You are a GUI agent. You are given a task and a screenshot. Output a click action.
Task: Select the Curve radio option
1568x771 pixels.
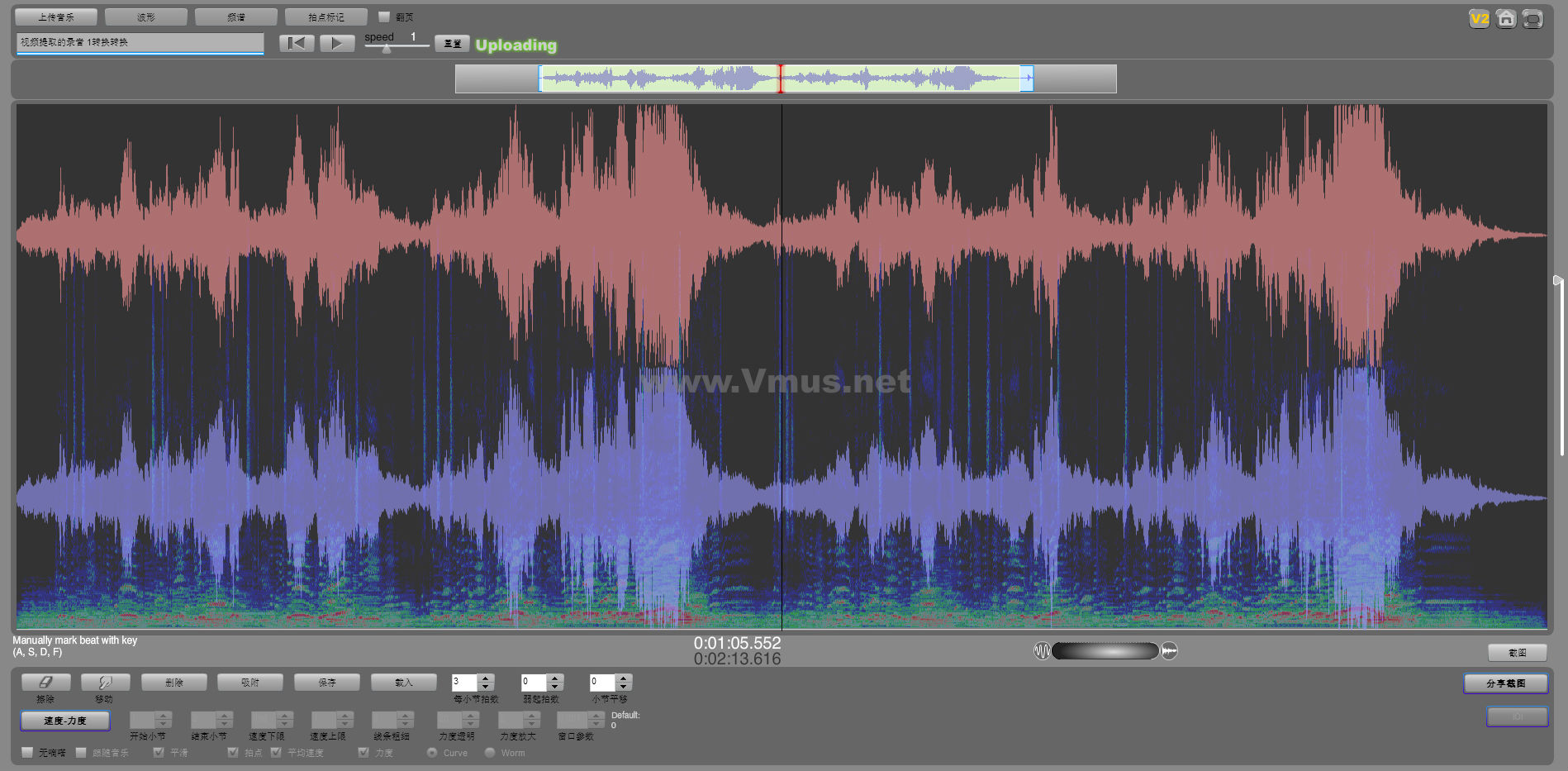432,752
